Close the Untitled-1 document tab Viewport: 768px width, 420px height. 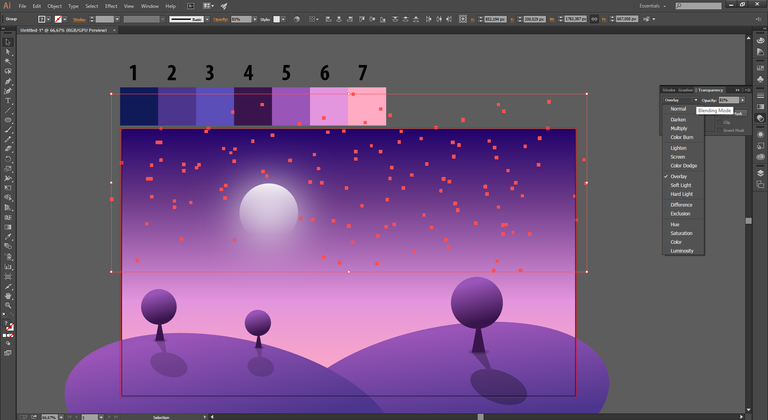tap(115, 30)
